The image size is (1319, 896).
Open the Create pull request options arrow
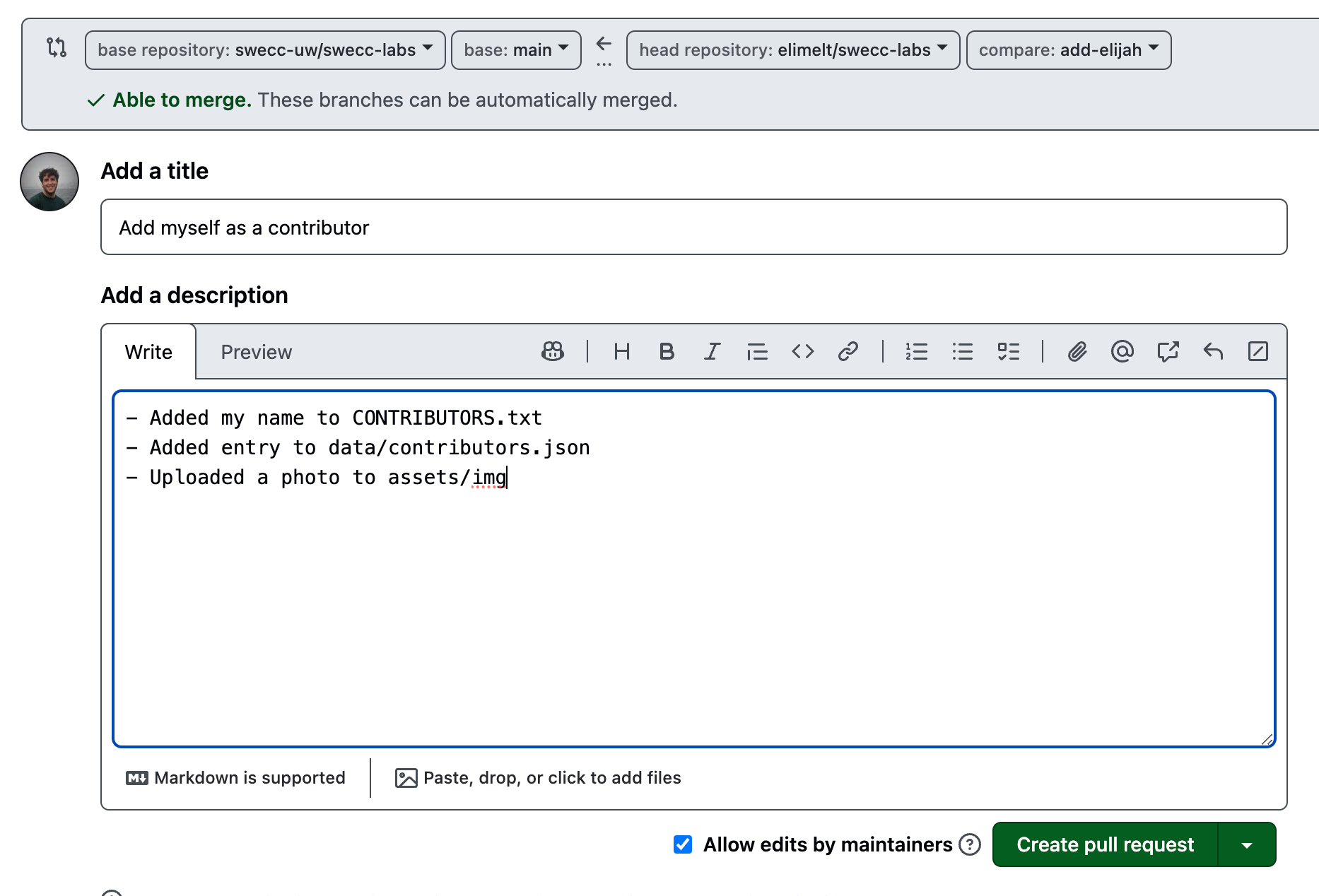[x=1246, y=844]
